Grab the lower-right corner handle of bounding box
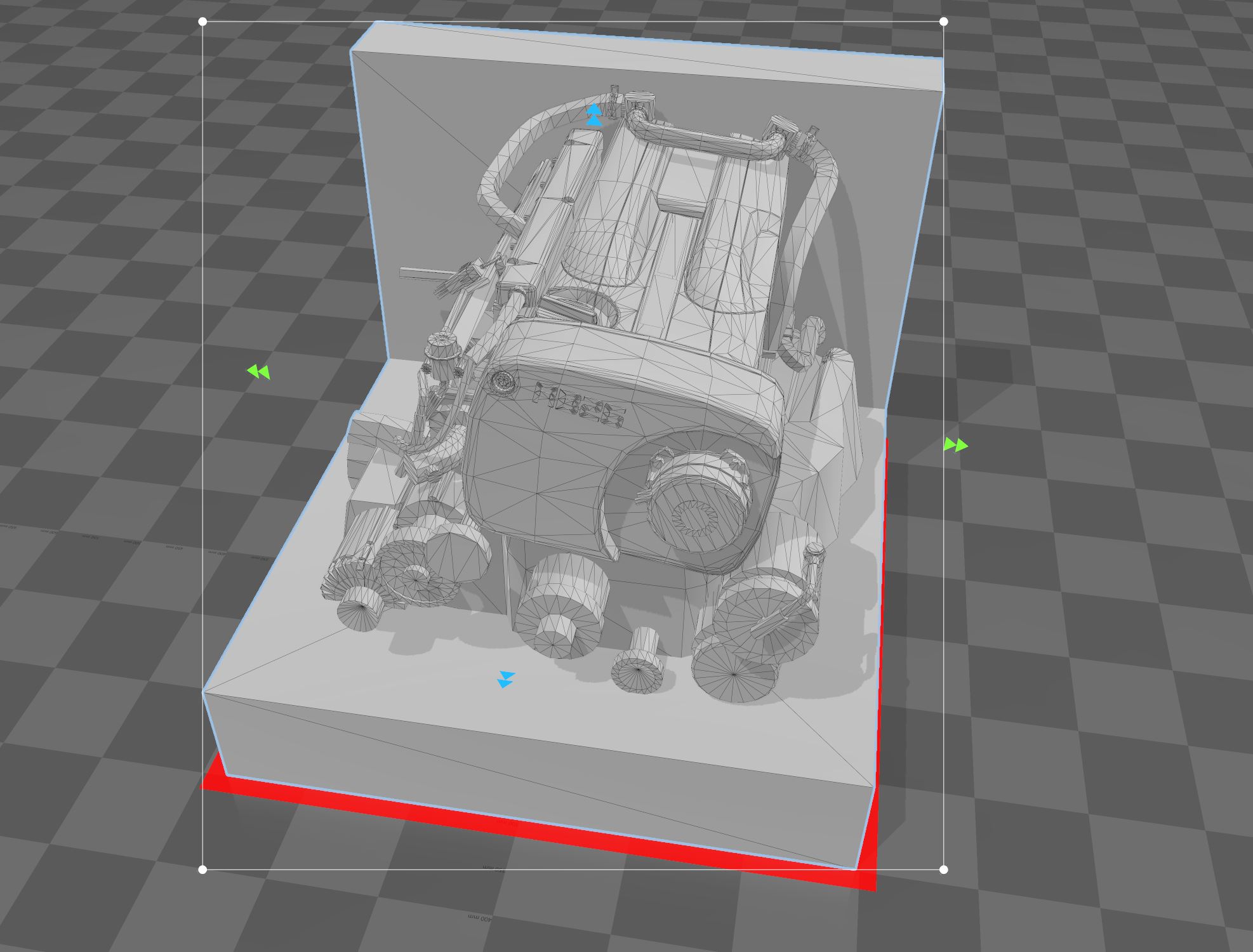 point(943,869)
